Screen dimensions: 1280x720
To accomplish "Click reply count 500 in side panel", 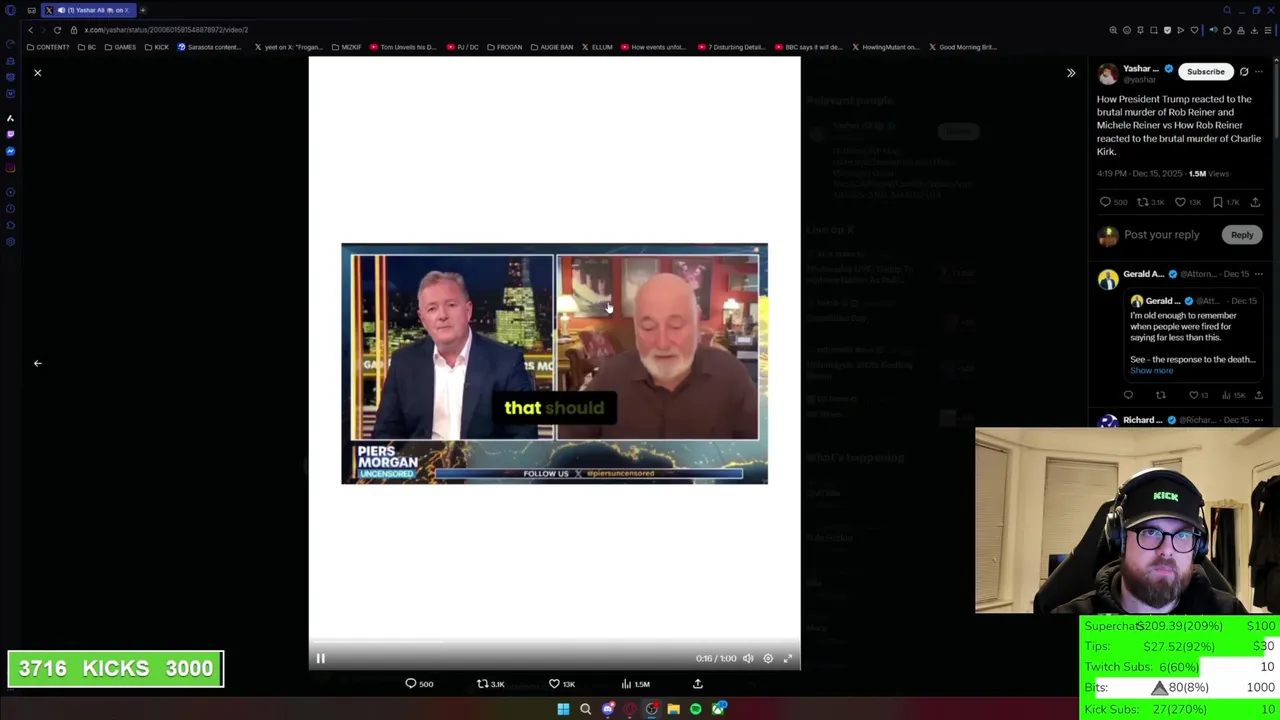I will coord(1113,202).
